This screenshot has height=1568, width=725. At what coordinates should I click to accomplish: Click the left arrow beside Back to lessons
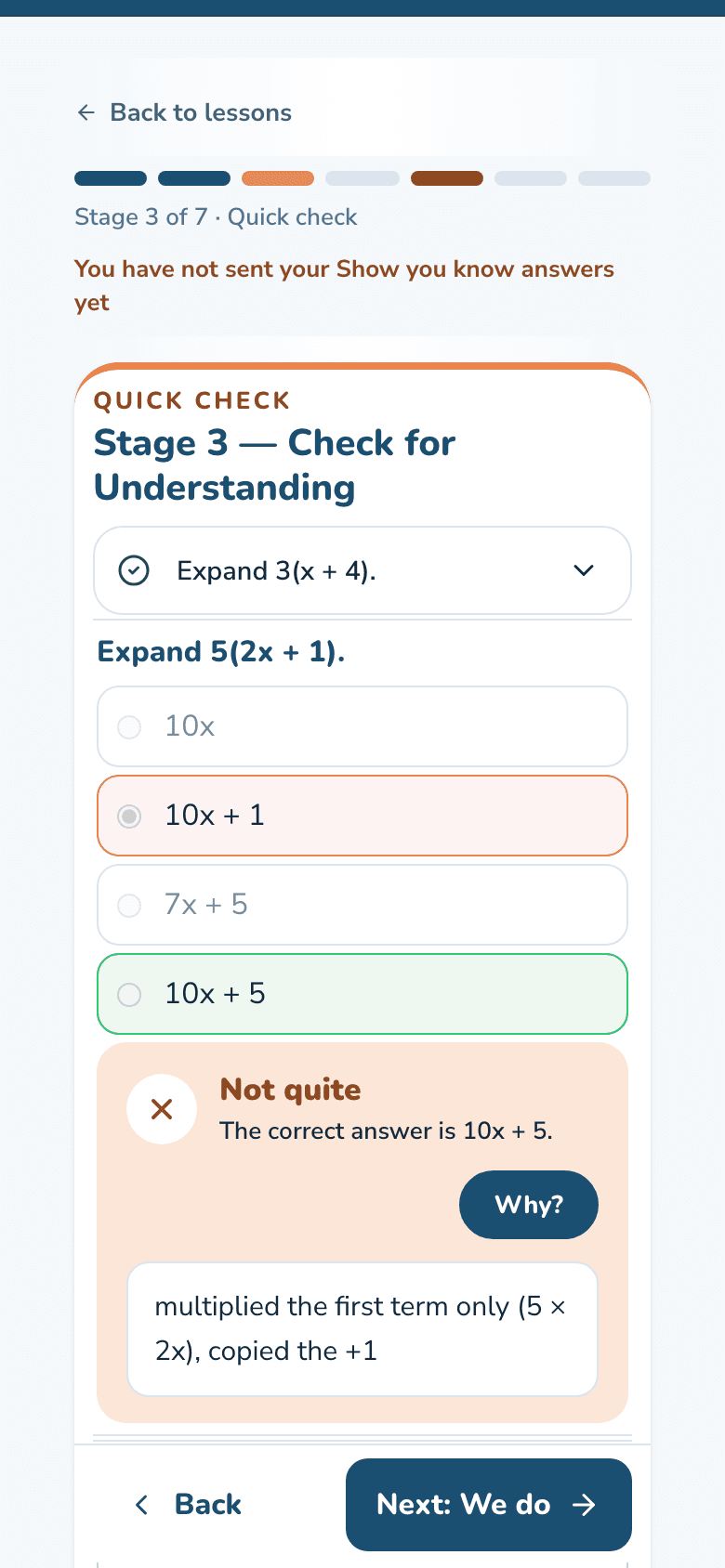click(x=86, y=112)
